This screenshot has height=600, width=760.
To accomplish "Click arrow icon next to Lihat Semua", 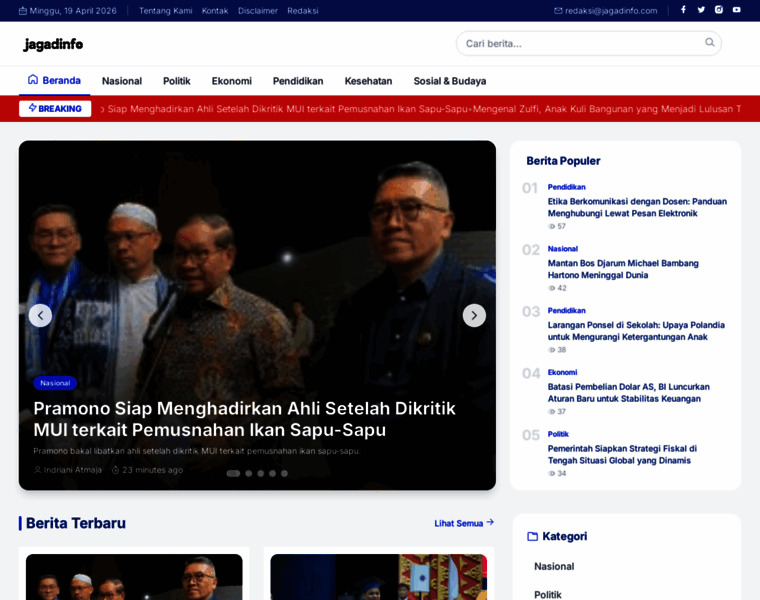I will click(490, 522).
